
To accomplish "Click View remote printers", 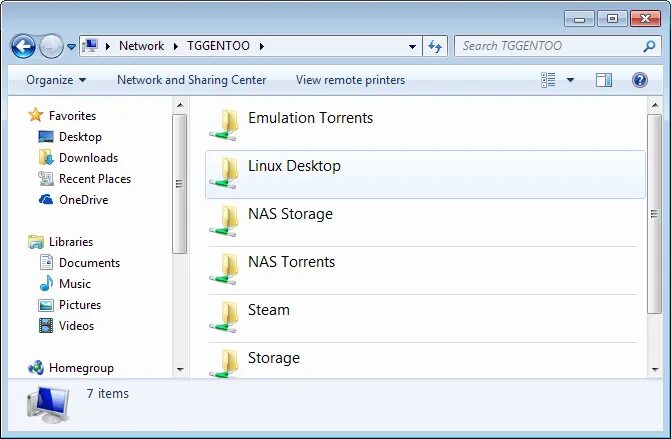I will [x=350, y=80].
